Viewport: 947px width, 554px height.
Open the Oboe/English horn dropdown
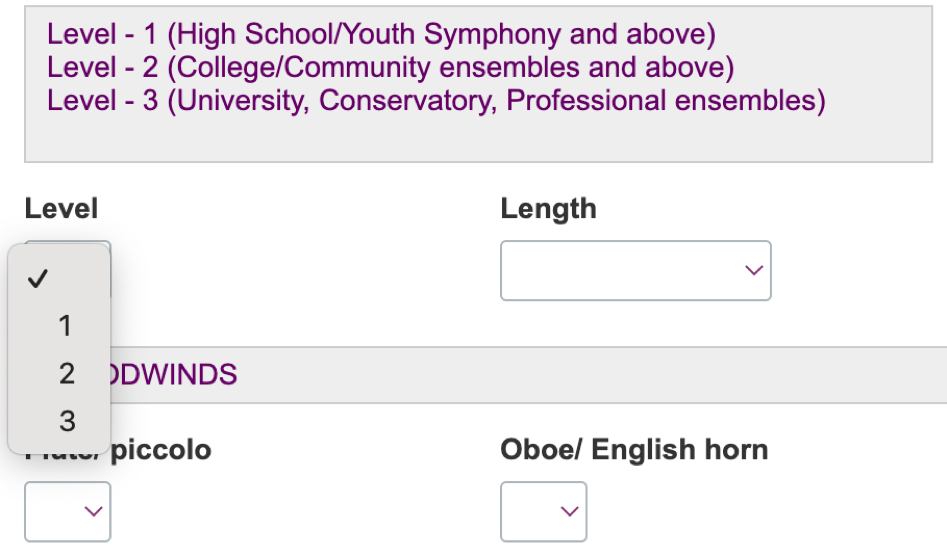[543, 511]
